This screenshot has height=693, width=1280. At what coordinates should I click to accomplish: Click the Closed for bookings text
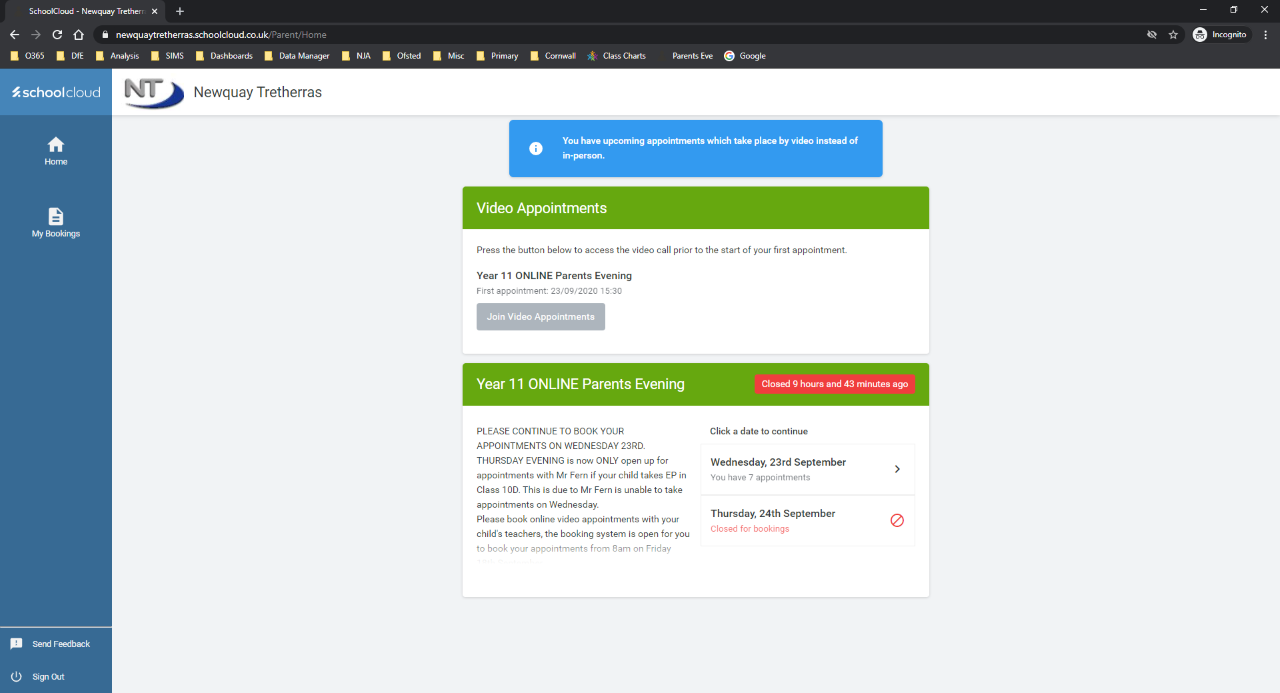(750, 529)
